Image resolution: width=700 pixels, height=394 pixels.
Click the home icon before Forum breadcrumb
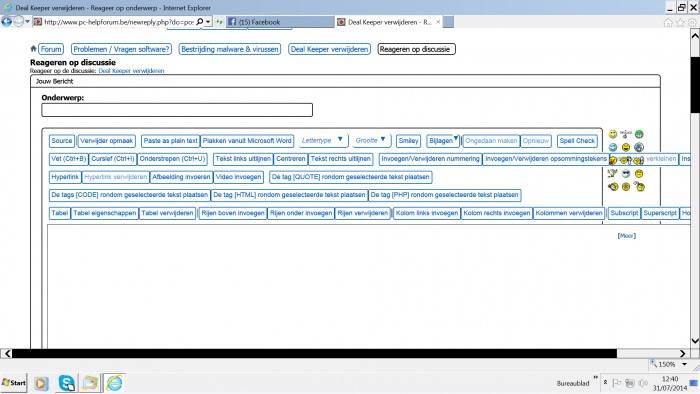coord(33,49)
